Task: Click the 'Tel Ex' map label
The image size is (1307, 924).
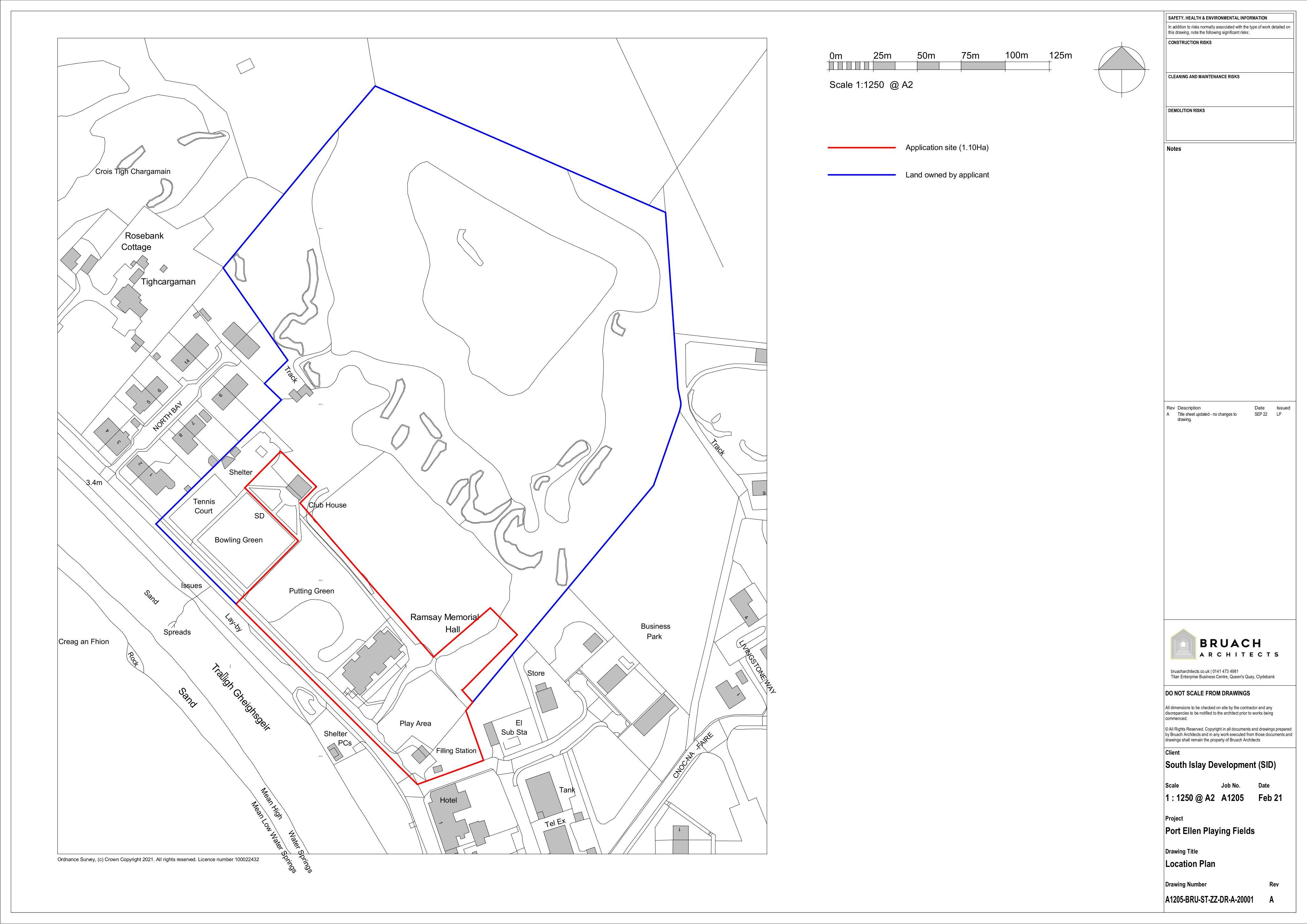Action: pos(555,822)
